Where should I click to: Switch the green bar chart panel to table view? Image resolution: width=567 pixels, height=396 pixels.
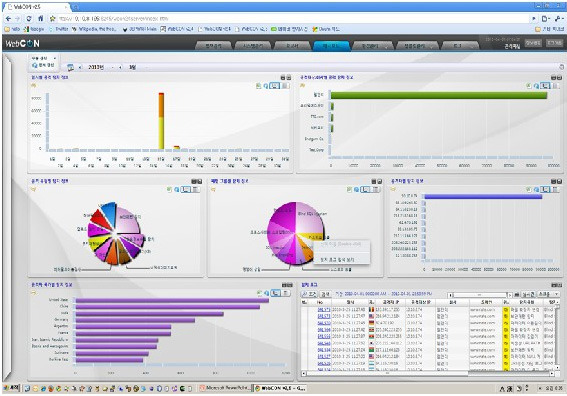point(555,86)
